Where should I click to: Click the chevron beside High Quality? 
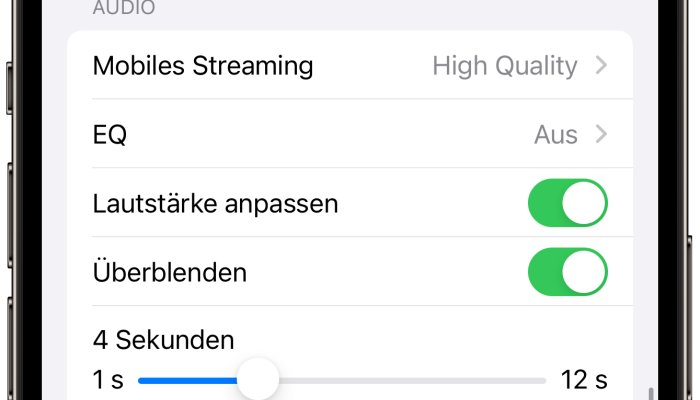pos(601,66)
